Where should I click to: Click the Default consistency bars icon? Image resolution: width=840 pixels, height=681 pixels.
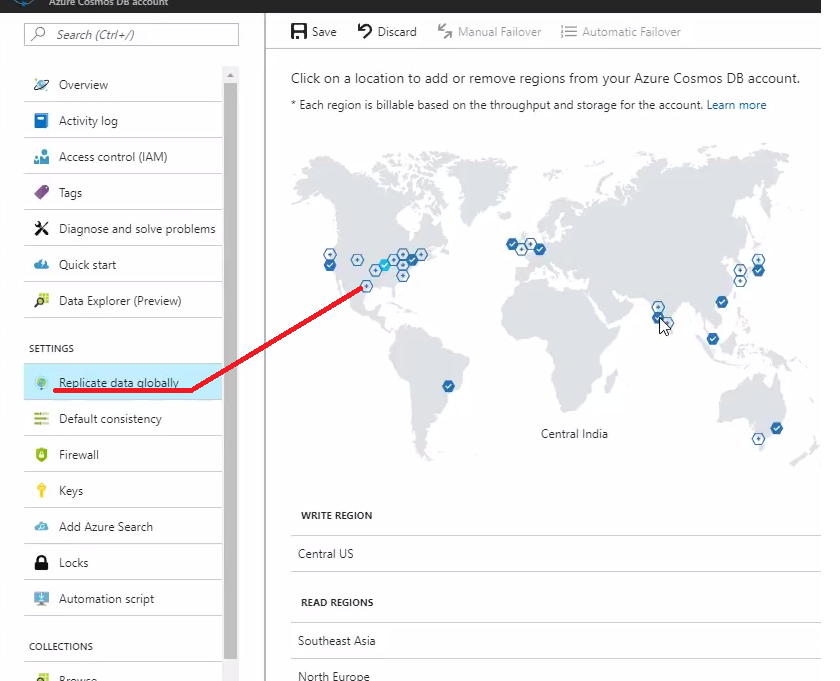click(41, 418)
